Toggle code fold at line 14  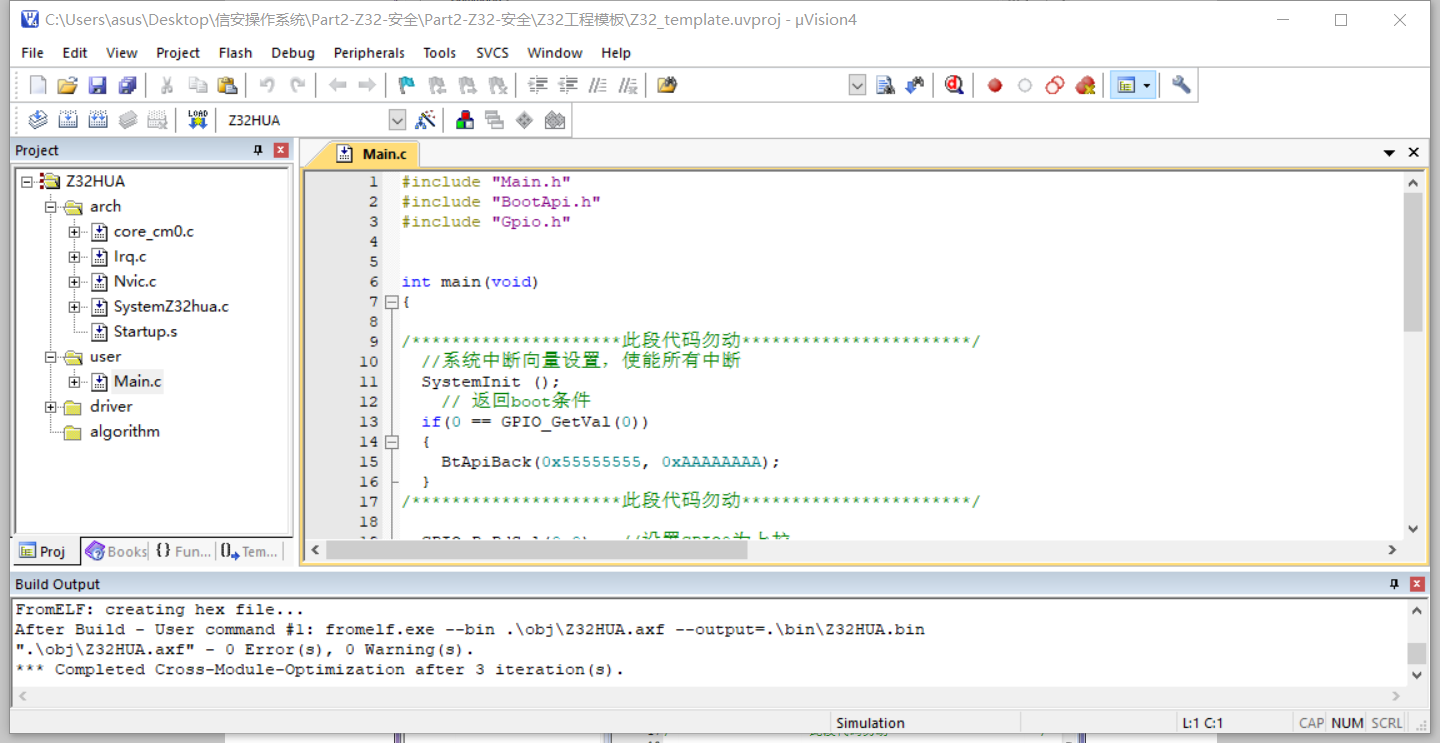392,442
